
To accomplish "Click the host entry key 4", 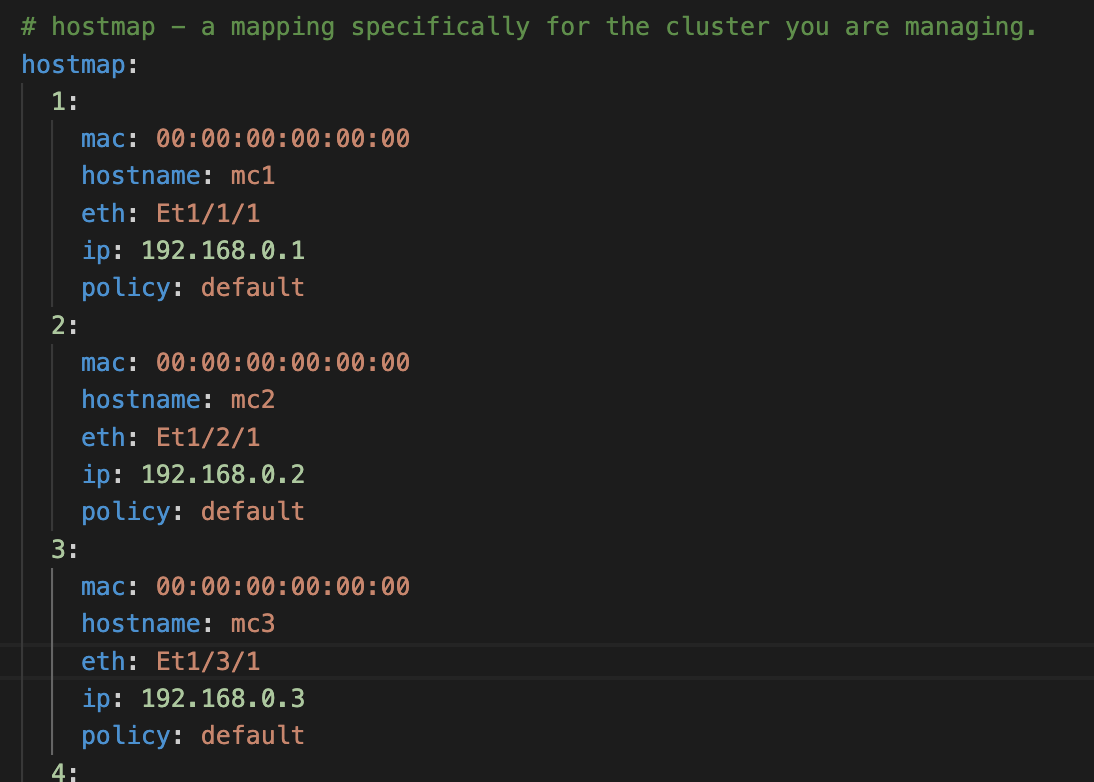I will [58, 772].
